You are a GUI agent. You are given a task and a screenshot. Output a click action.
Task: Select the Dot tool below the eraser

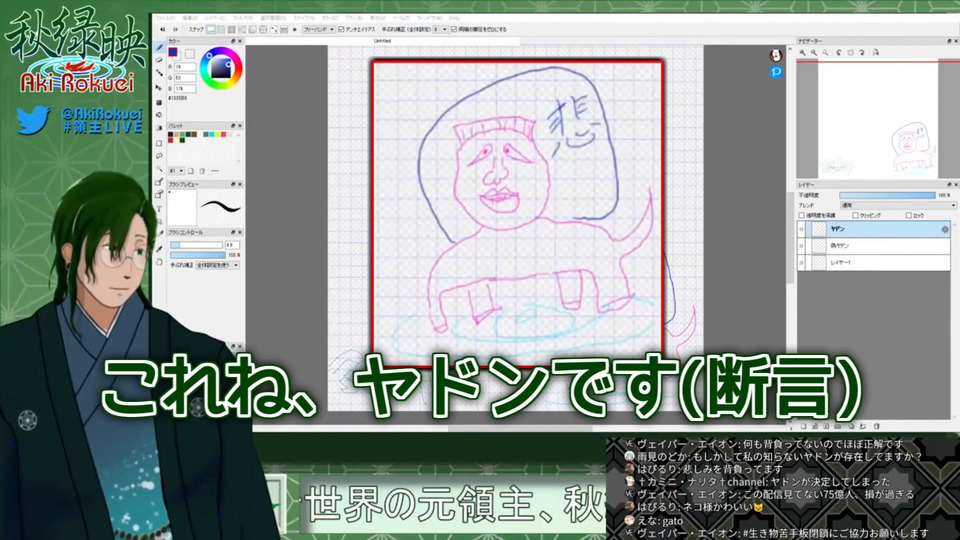click(159, 73)
